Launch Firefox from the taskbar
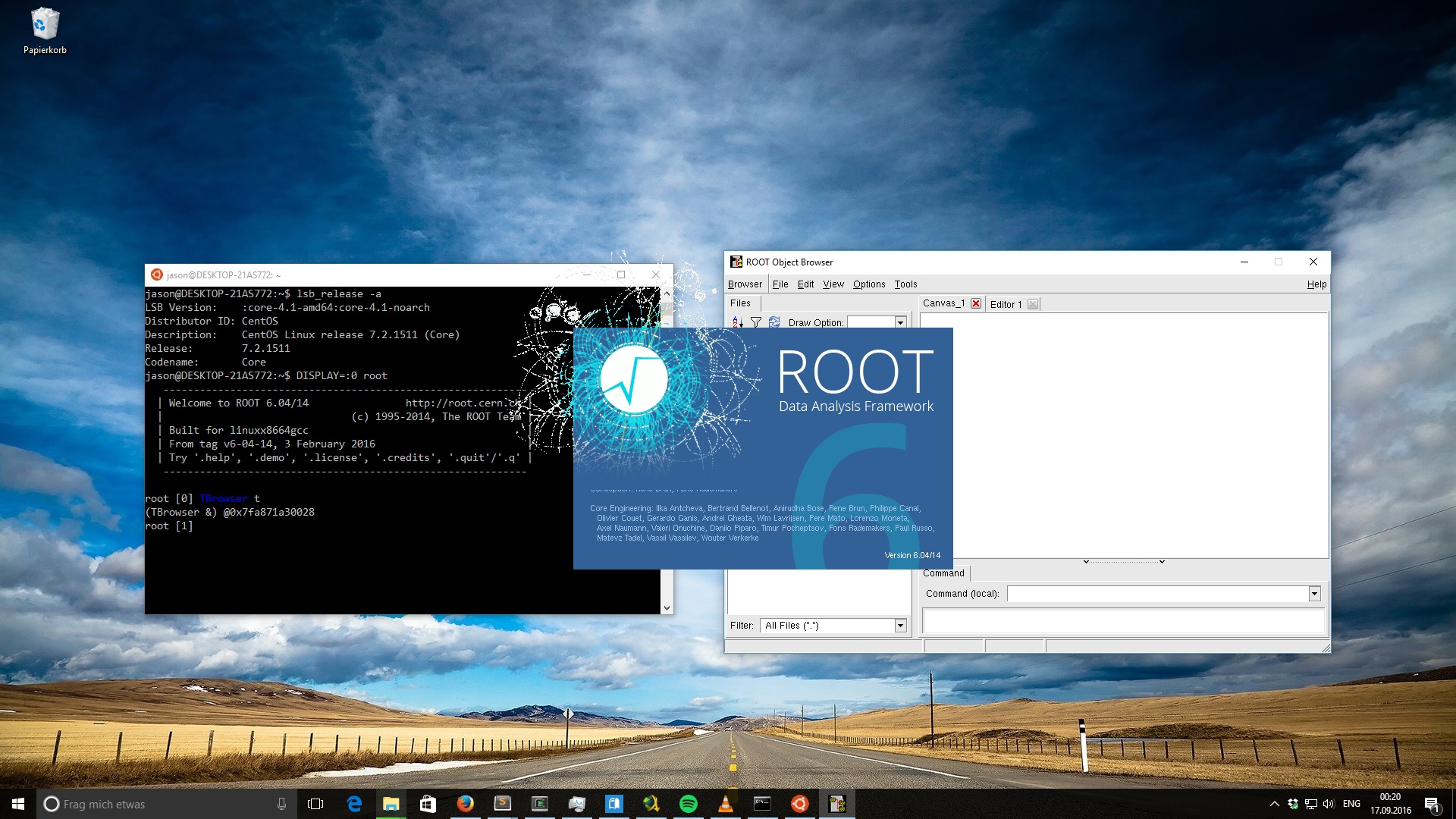Image resolution: width=1456 pixels, height=819 pixels. (x=466, y=804)
